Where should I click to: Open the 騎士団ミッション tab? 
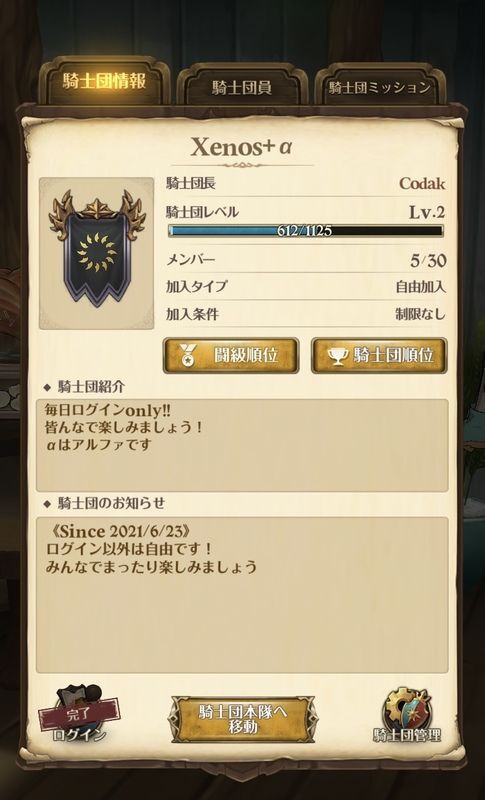click(380, 87)
